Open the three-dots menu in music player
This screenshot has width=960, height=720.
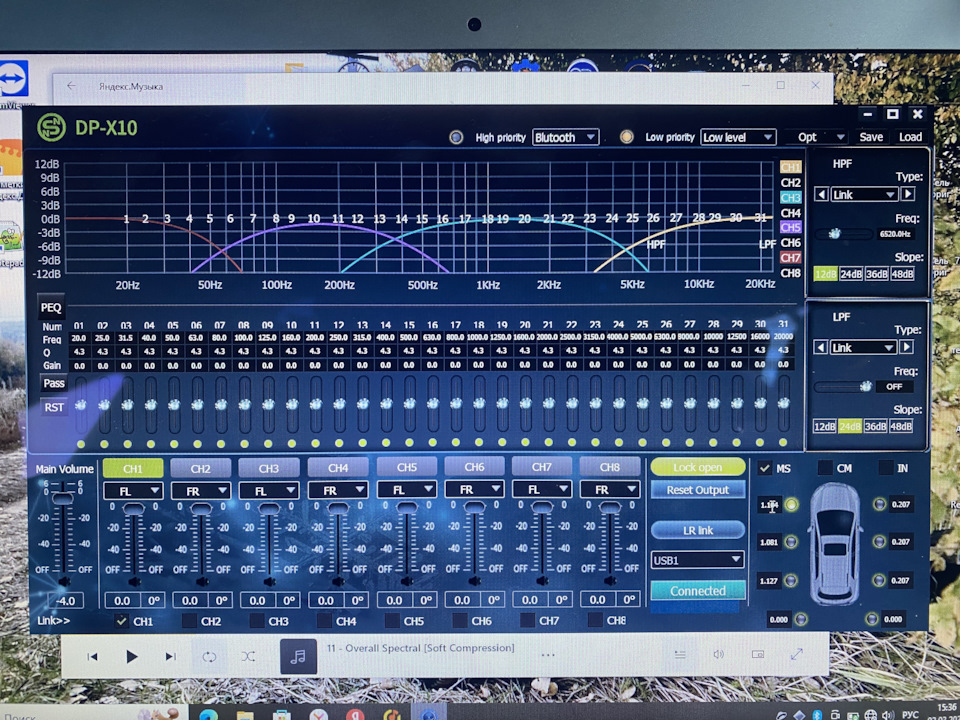click(x=548, y=655)
